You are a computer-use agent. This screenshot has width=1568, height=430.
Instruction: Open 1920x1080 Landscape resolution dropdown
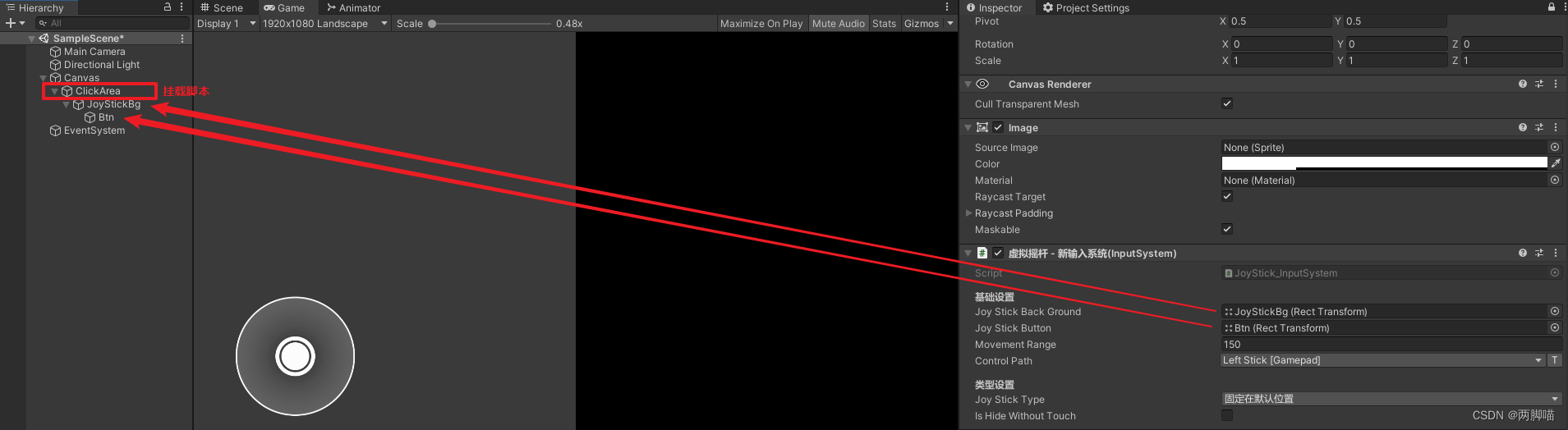(x=324, y=23)
